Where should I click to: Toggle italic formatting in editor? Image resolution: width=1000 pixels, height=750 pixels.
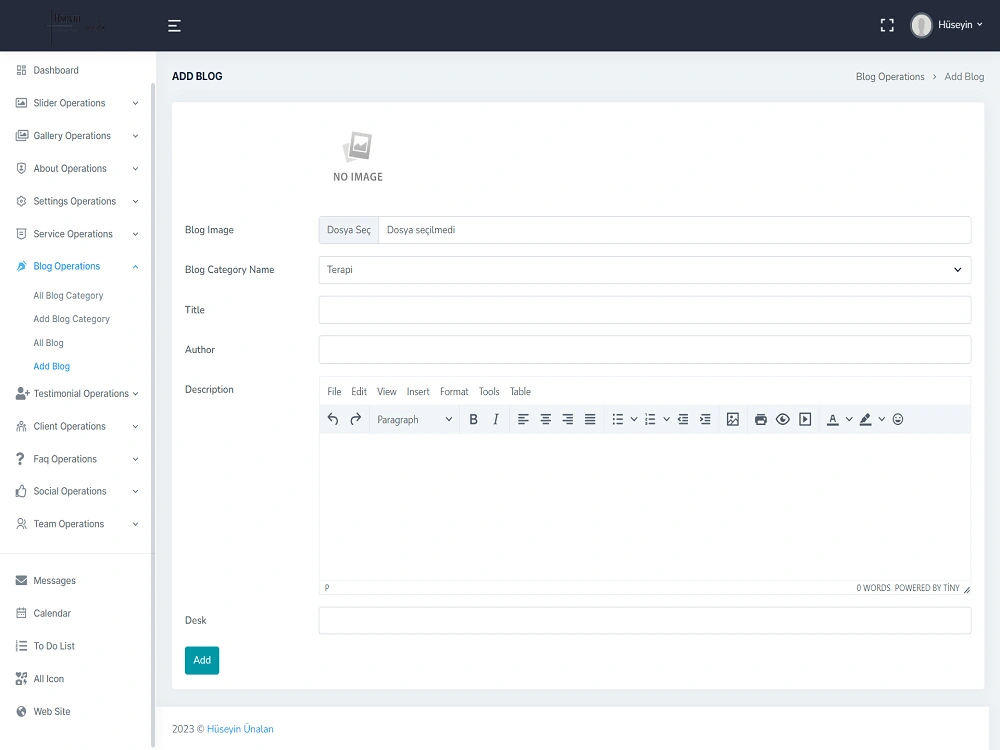(496, 419)
